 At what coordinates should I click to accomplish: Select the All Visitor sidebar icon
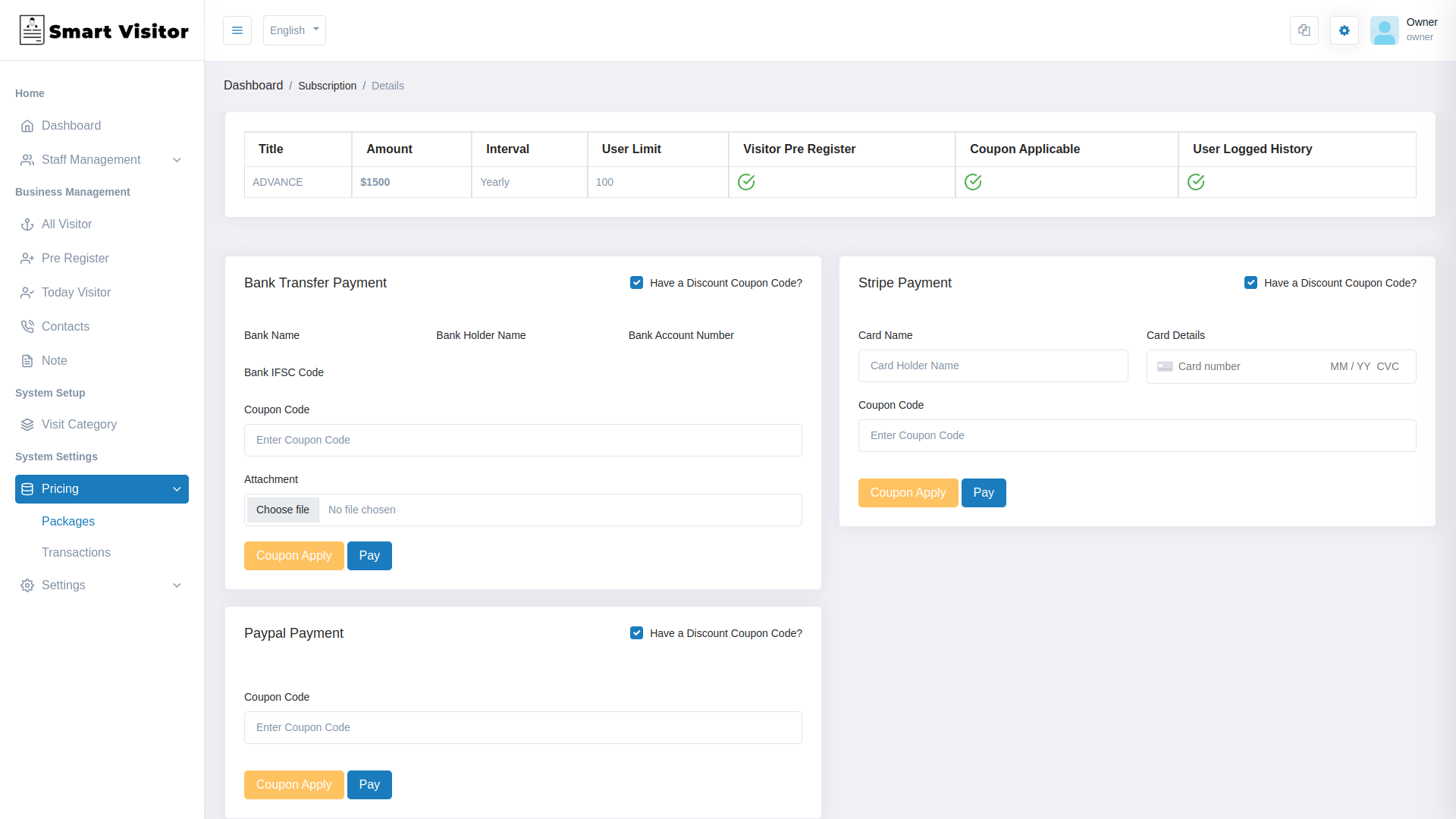tap(28, 224)
